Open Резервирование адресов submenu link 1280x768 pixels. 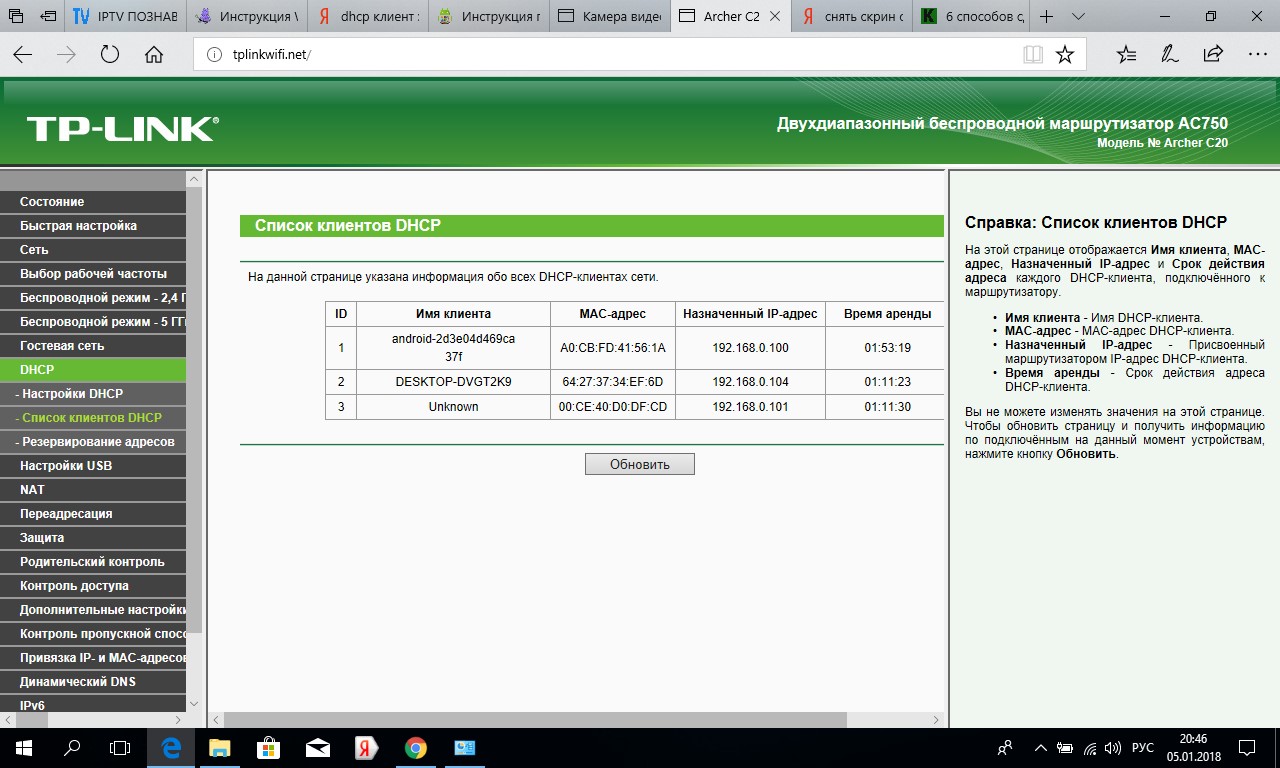pyautogui.click(x=98, y=442)
